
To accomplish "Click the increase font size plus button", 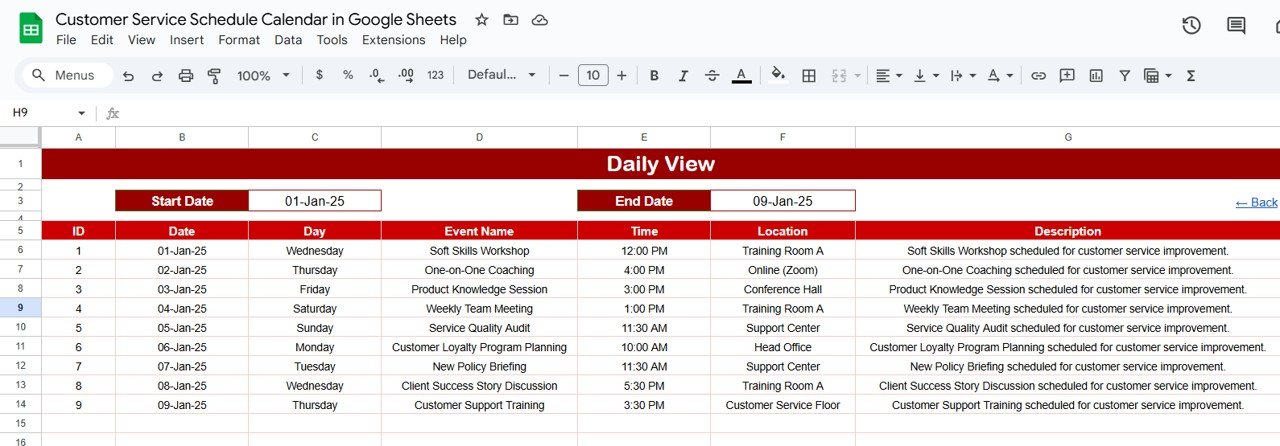I will point(621,76).
